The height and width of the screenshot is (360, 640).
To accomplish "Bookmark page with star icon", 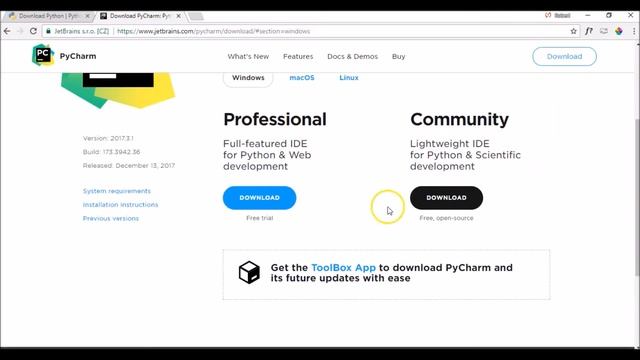I will pyautogui.click(x=573, y=31).
